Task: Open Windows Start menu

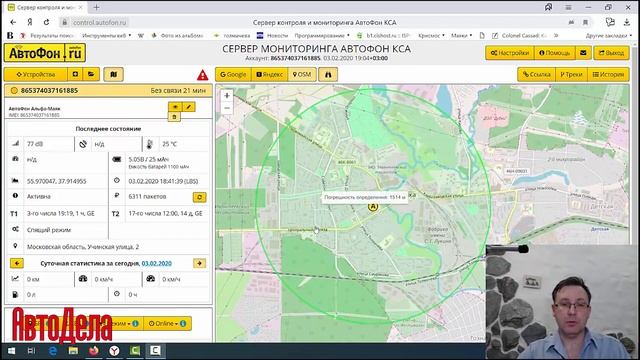Action: pos(11,351)
